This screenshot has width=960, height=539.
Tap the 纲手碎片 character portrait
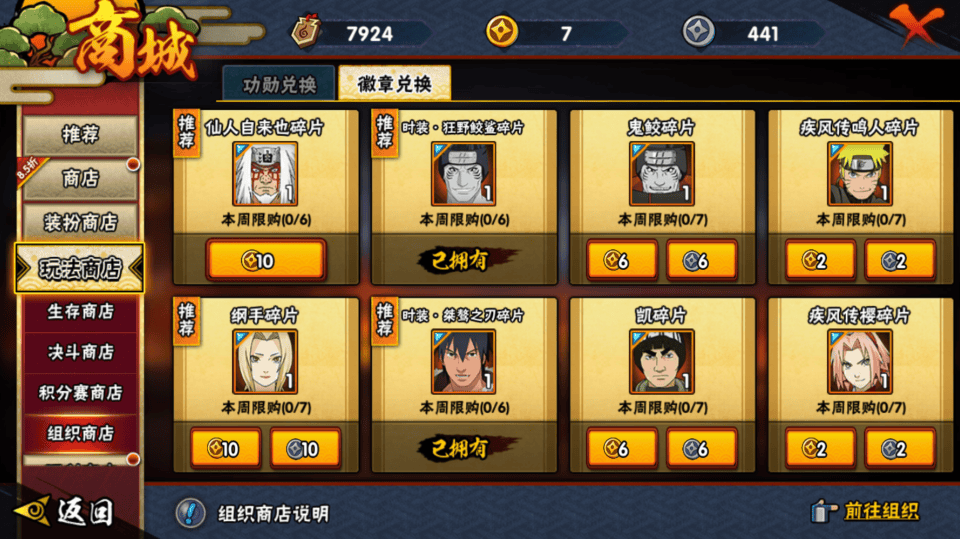tap(265, 362)
